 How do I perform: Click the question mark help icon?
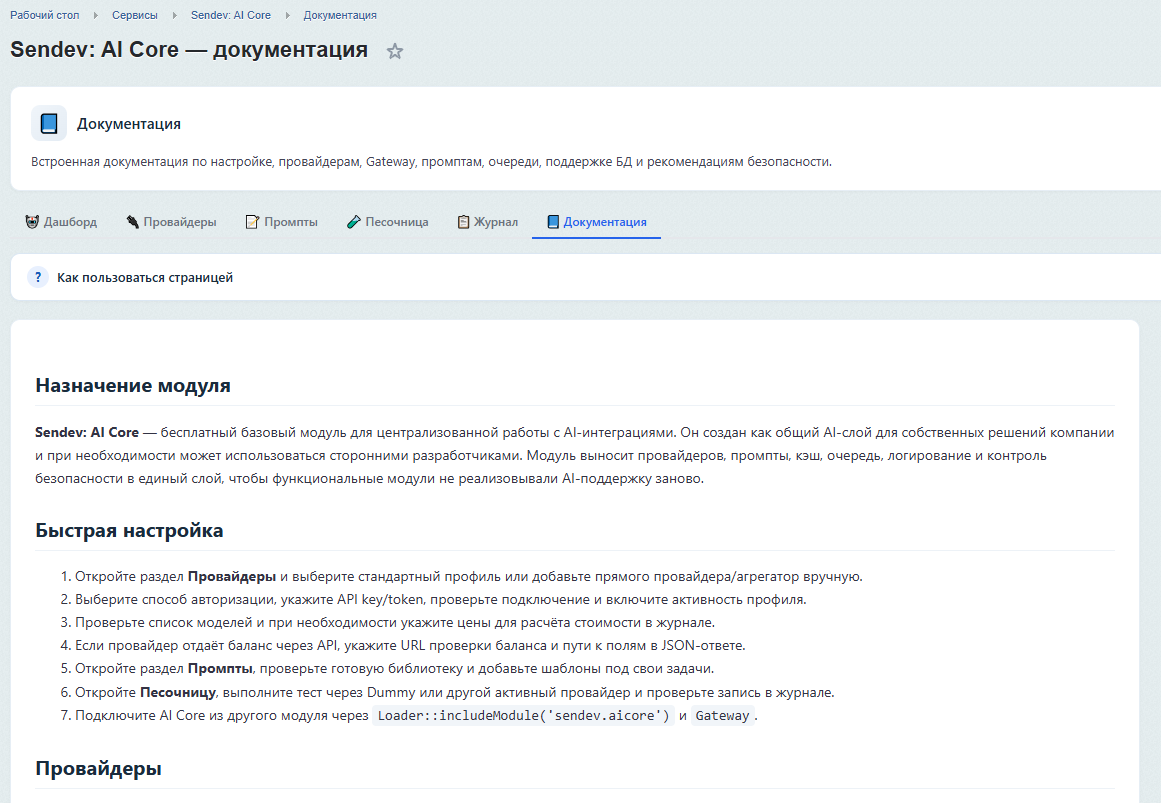[x=38, y=277]
